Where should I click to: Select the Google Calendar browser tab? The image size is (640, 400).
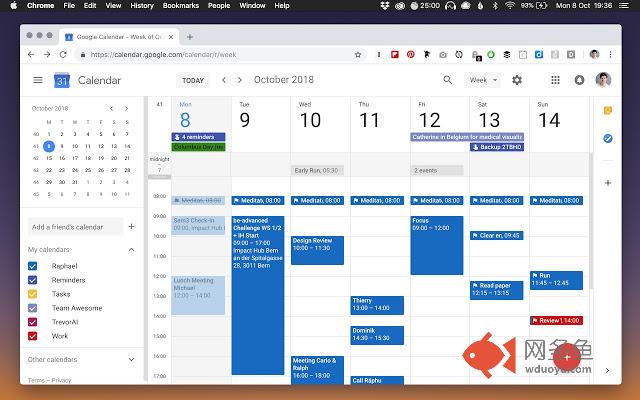[119, 37]
